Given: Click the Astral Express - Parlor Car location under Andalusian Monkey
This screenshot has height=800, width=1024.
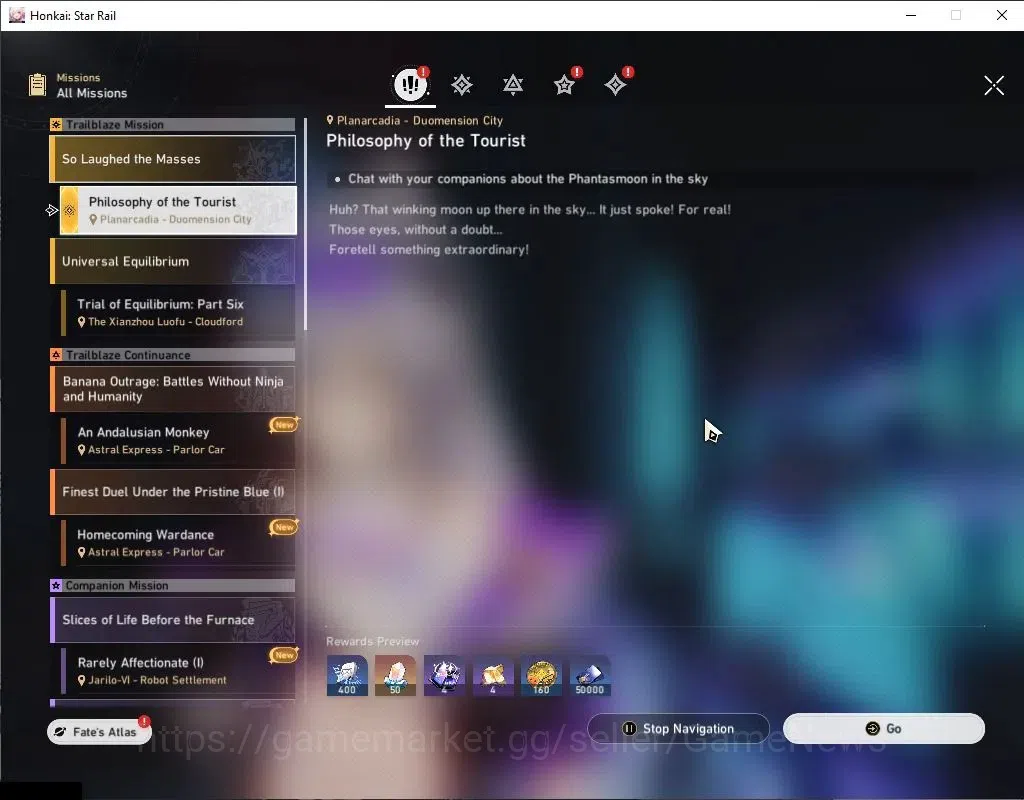Looking at the screenshot, I should [156, 450].
